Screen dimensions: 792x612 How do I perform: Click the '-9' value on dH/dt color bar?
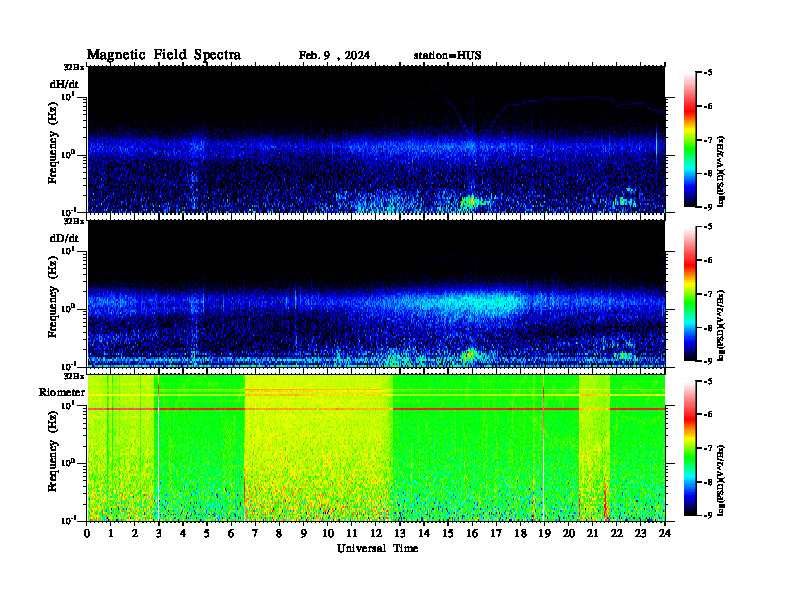(x=708, y=207)
